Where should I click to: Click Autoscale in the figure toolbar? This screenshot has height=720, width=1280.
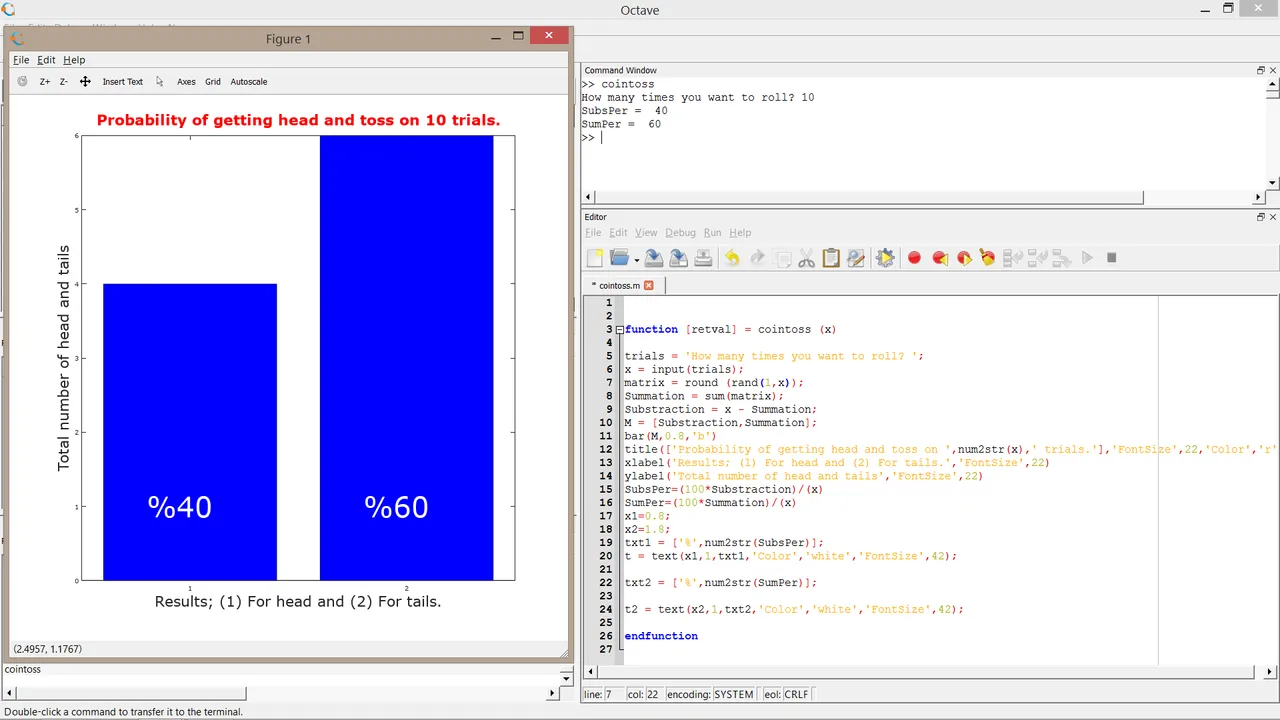249,82
